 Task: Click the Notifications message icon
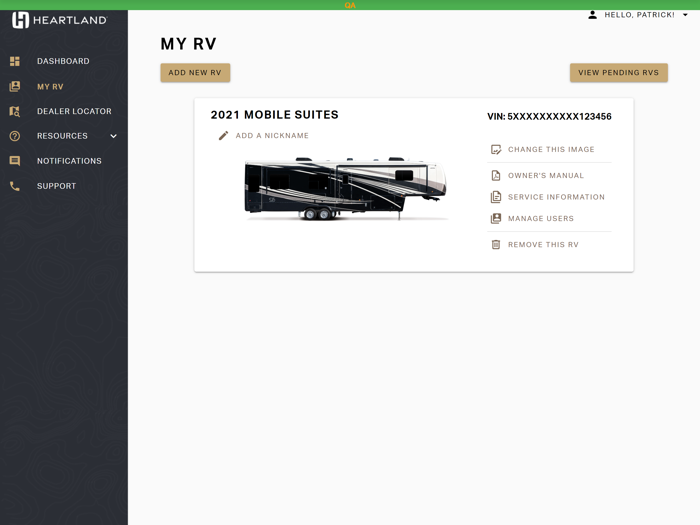(15, 161)
